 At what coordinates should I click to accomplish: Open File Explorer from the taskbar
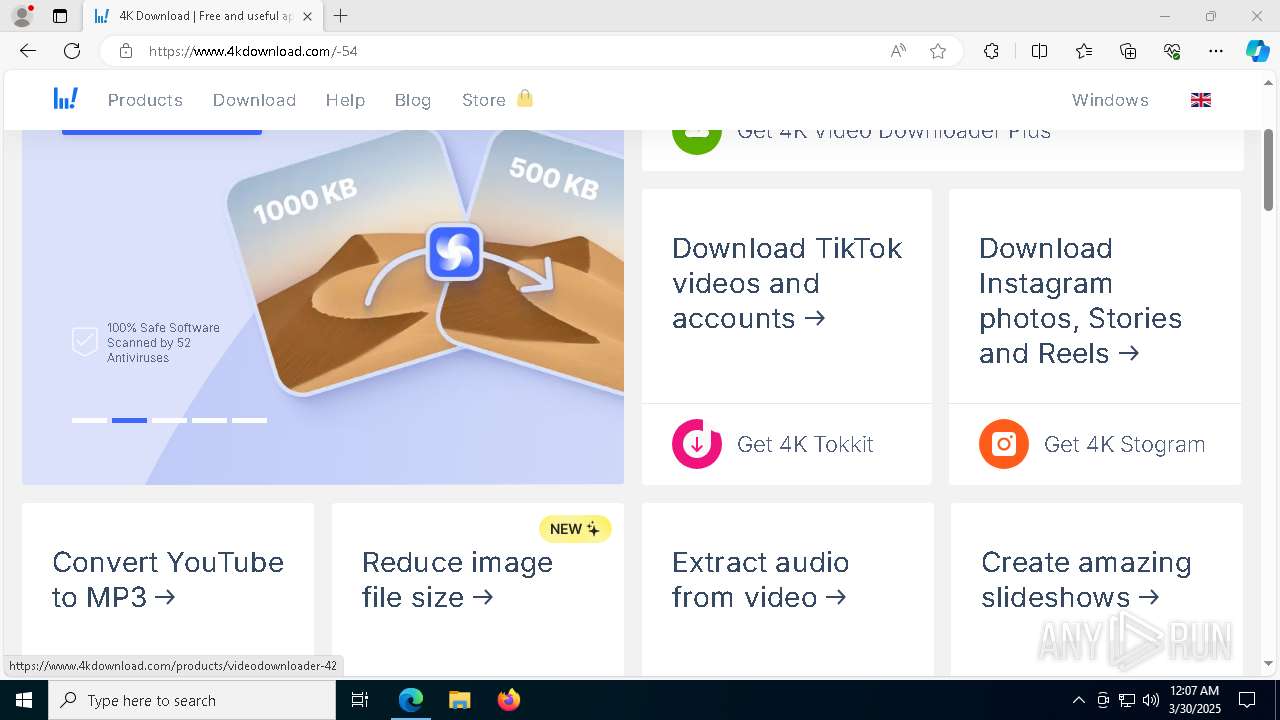tap(459, 700)
